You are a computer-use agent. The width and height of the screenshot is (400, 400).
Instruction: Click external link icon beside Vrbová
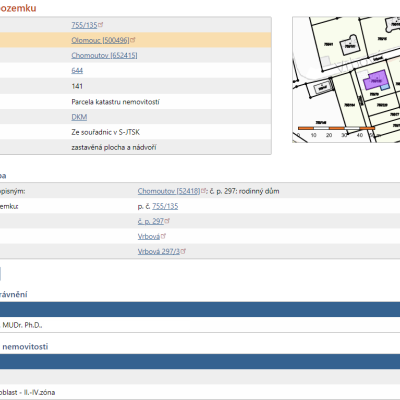click(x=164, y=236)
